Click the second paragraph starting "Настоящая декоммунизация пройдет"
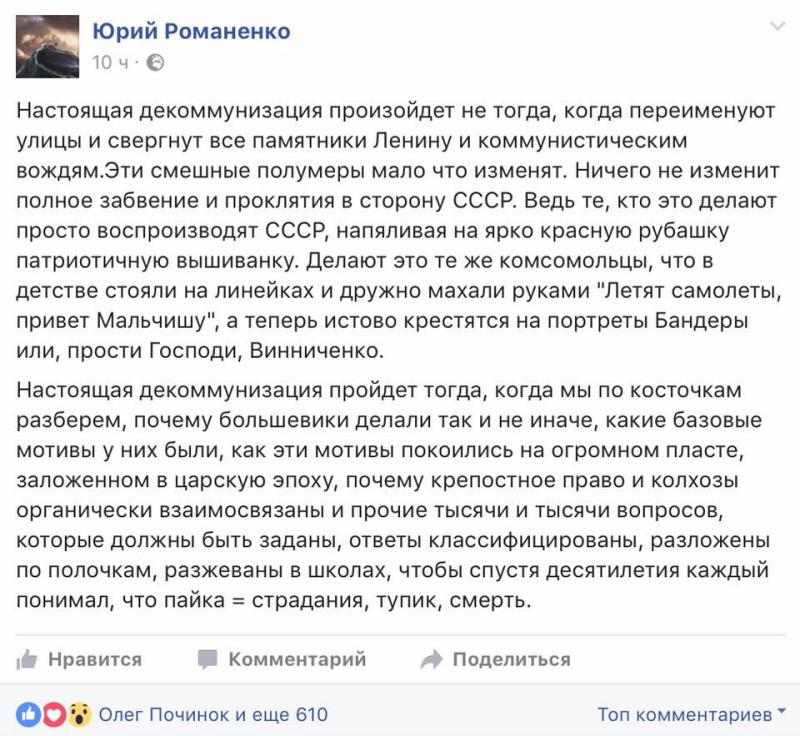The height and width of the screenshot is (736, 800). 393,495
